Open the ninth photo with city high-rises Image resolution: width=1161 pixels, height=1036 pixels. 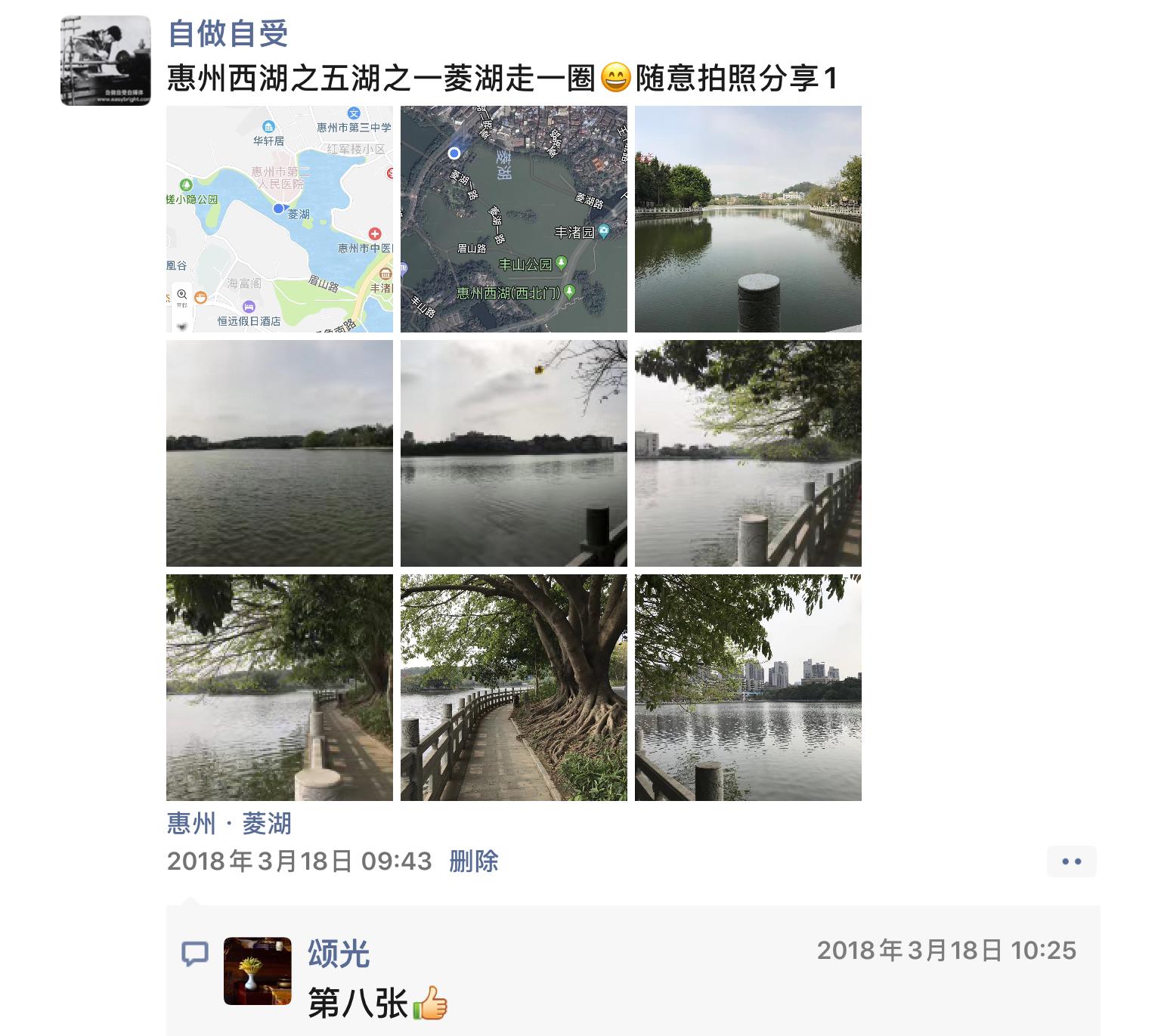[748, 688]
